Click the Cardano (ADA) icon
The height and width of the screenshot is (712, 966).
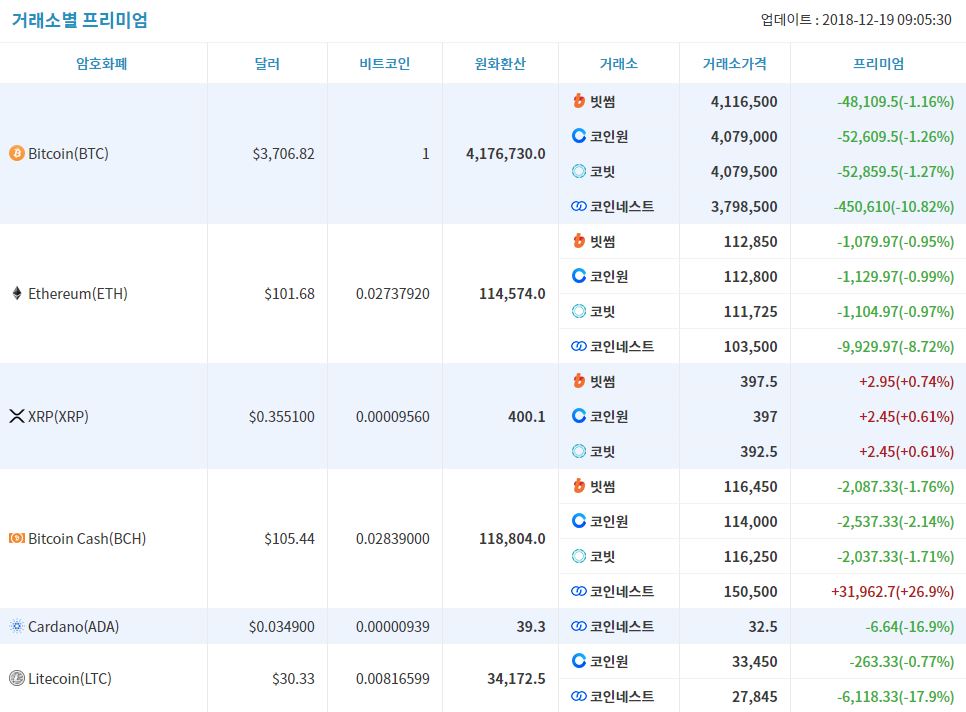click(17, 626)
